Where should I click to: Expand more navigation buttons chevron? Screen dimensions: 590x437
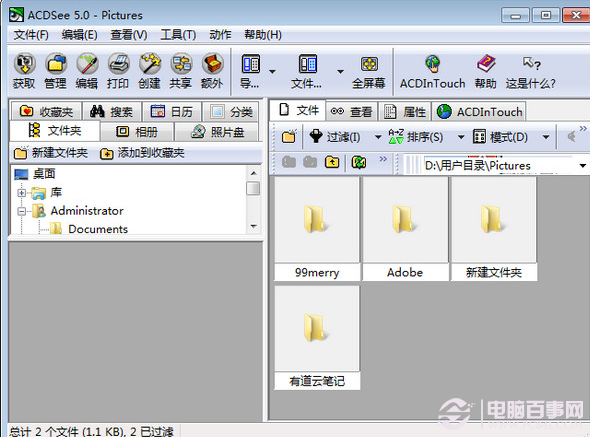(383, 159)
